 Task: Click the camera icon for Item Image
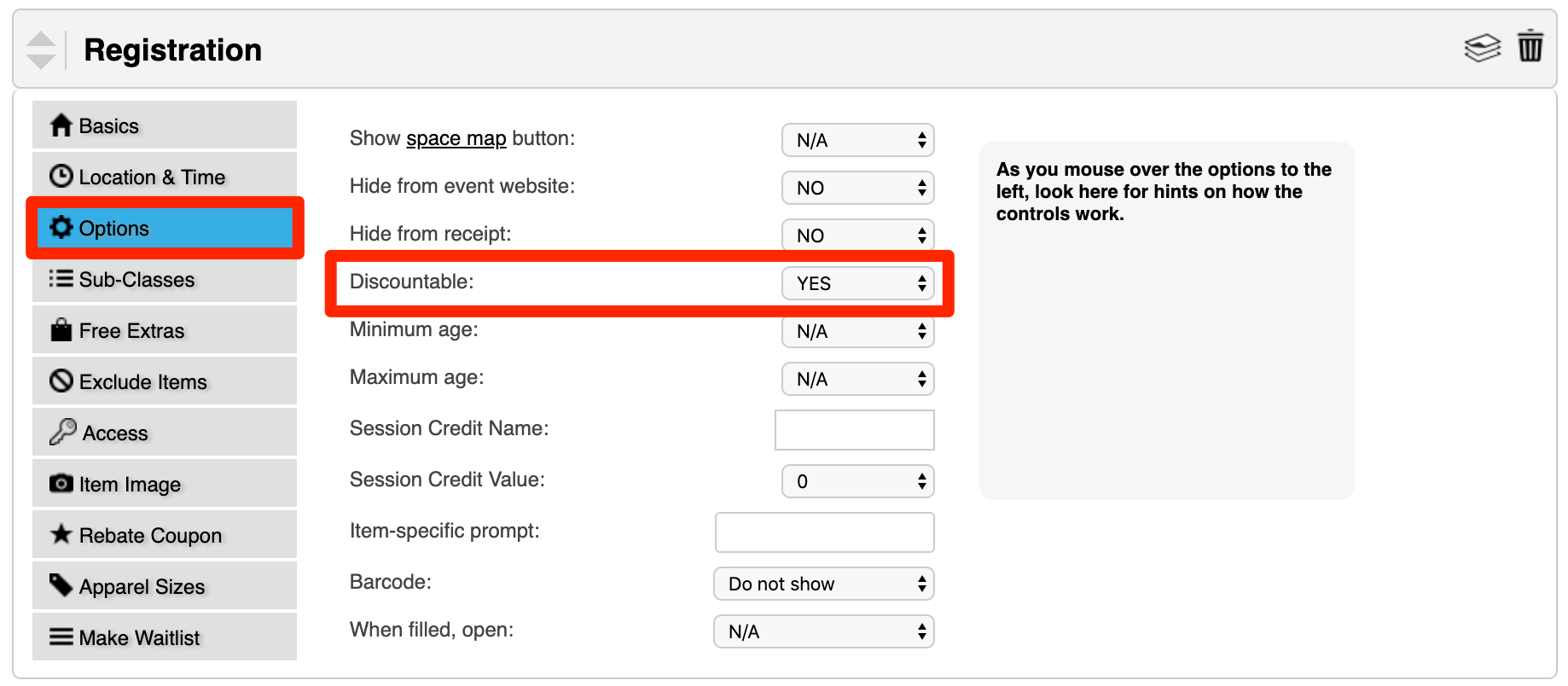click(x=61, y=483)
